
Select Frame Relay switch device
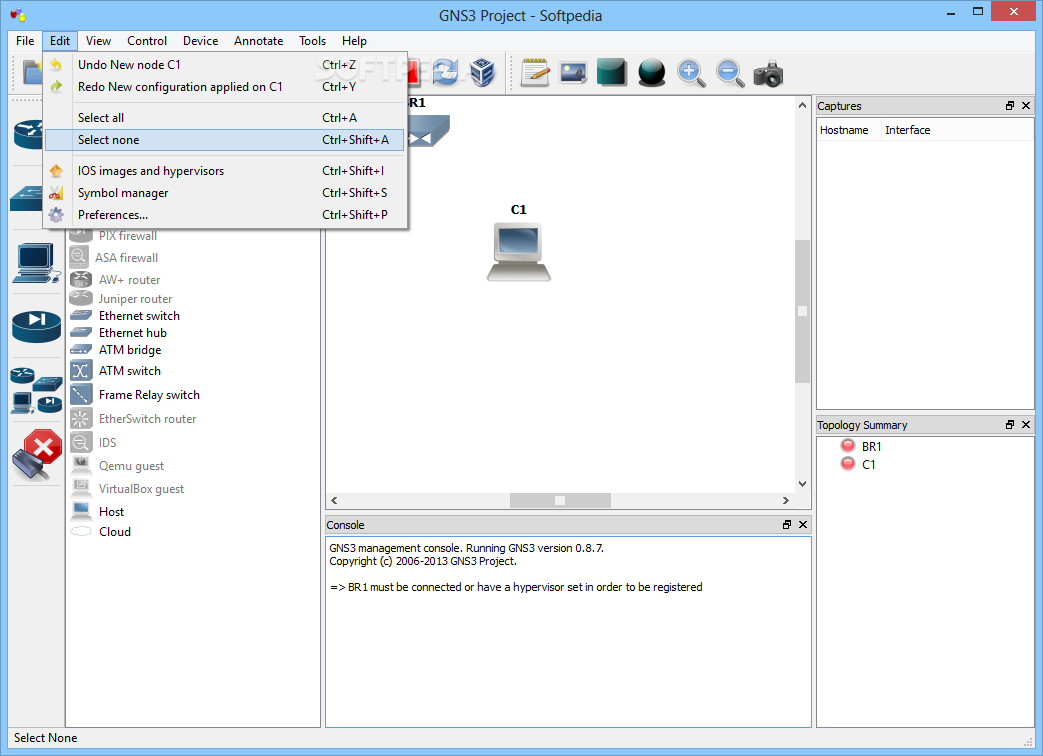coord(149,394)
